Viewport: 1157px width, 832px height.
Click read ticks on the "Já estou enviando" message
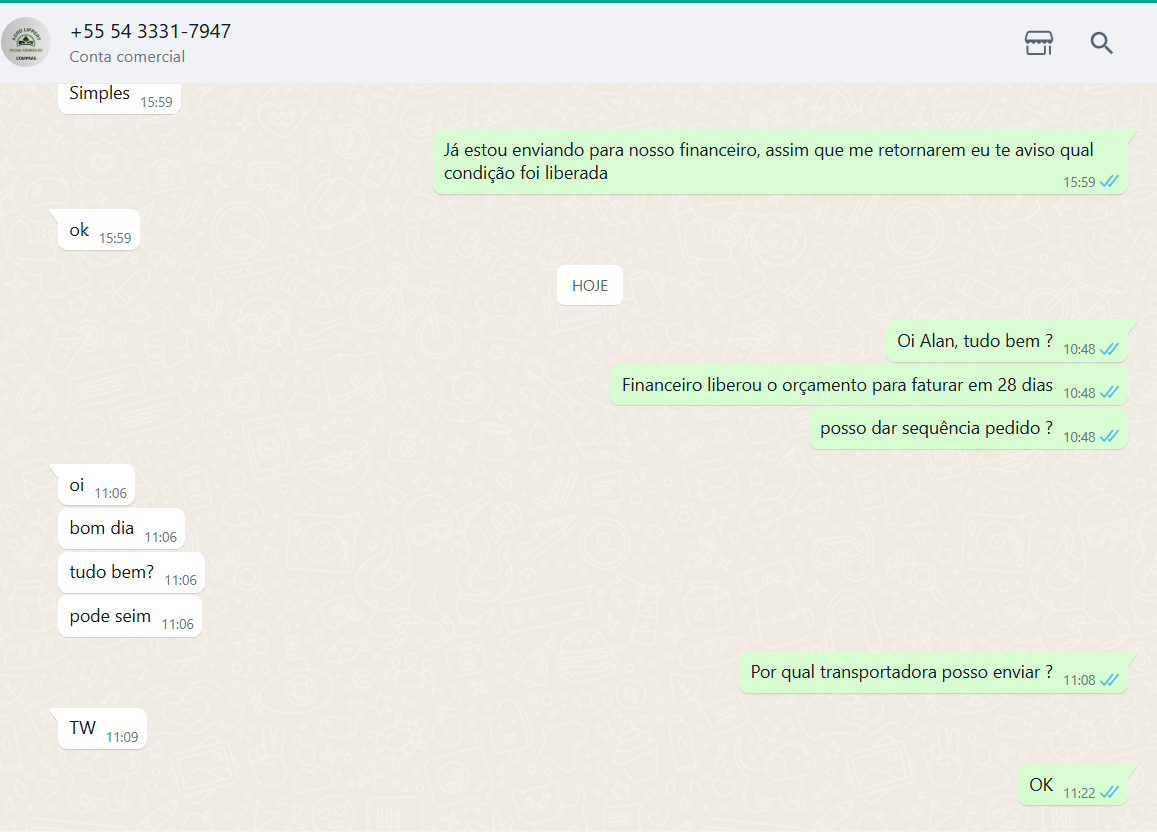(x=1108, y=182)
